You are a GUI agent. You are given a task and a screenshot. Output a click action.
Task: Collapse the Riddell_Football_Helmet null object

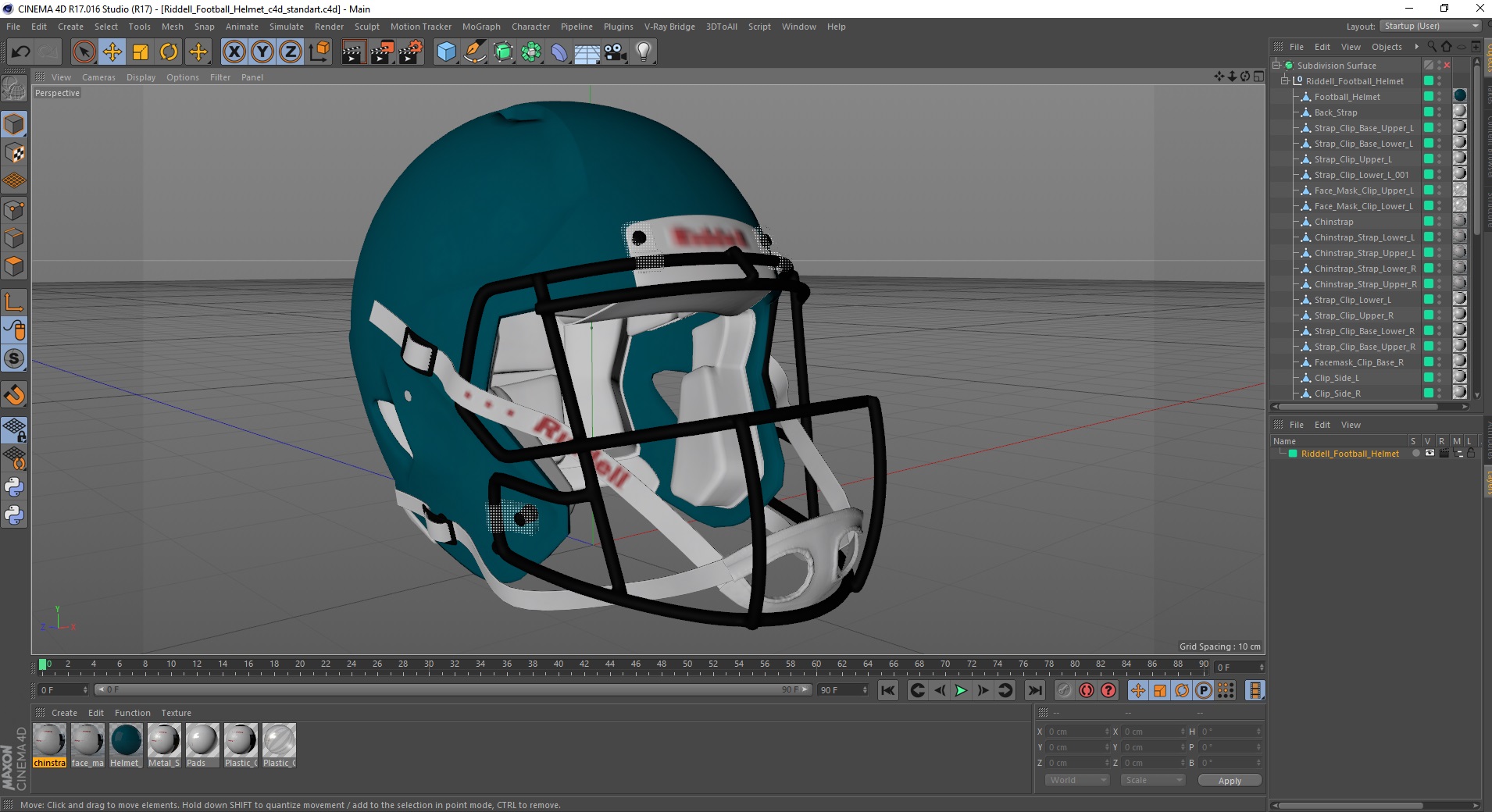pyautogui.click(x=1284, y=80)
